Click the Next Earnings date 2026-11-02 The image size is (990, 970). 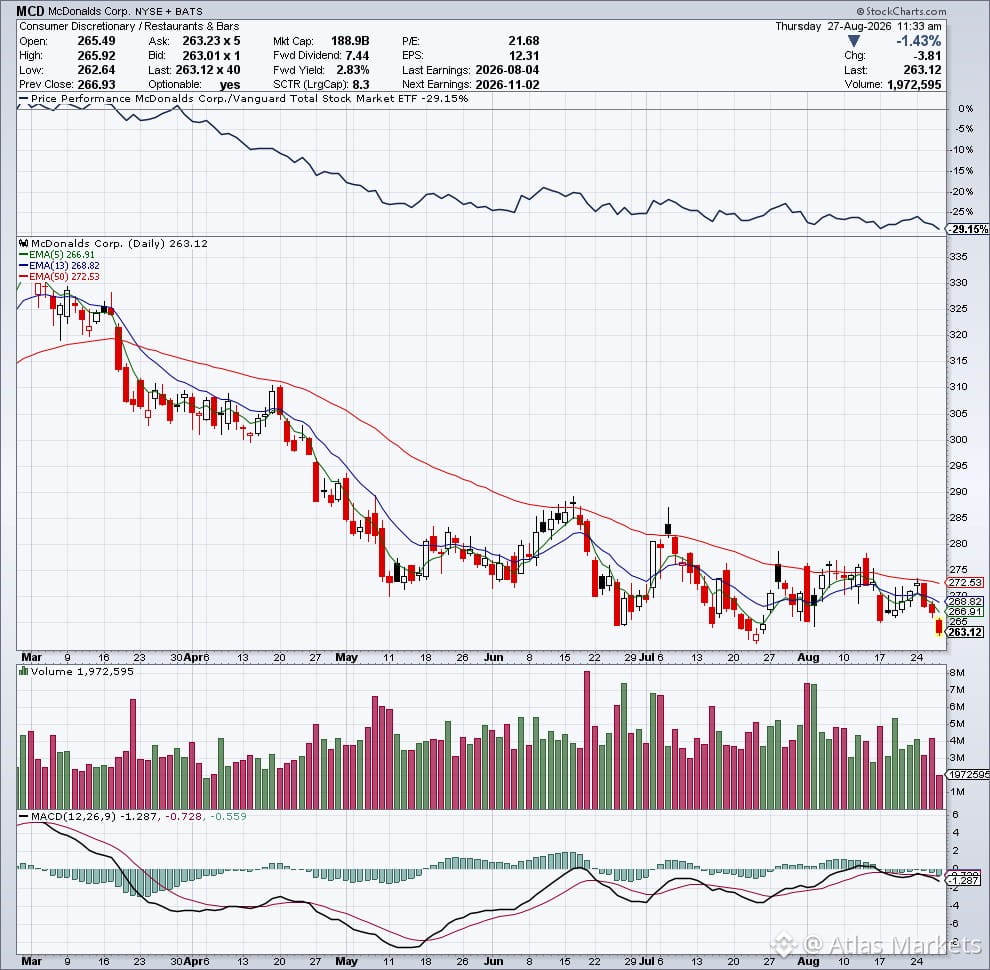click(x=507, y=84)
